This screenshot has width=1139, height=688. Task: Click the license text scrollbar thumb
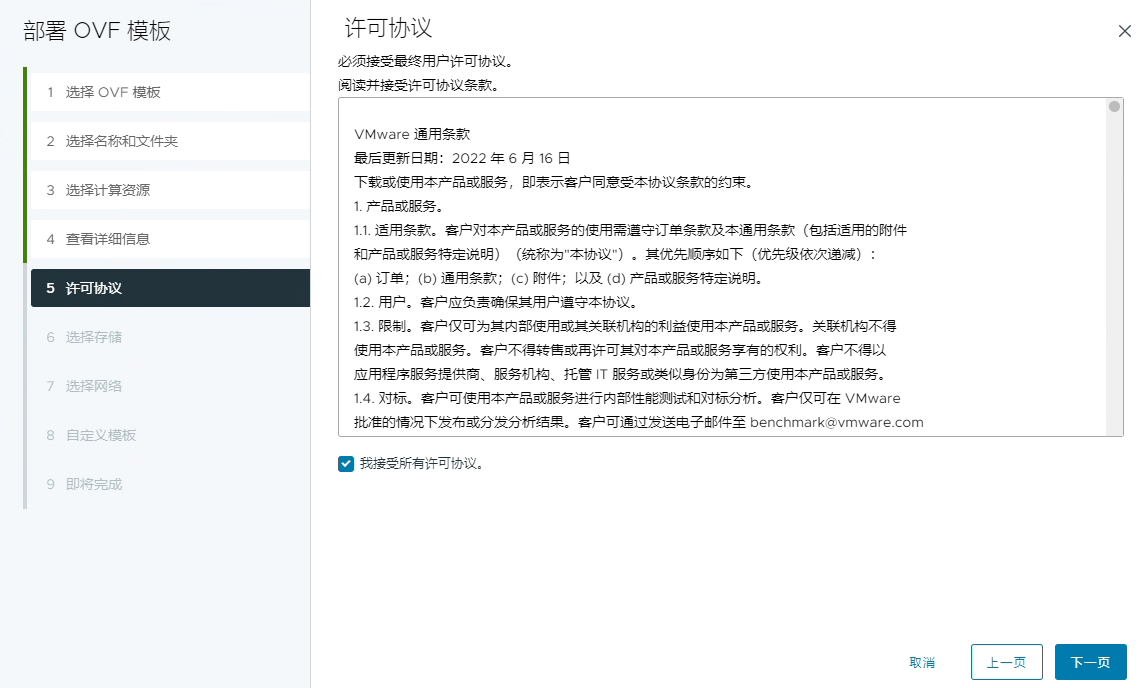(x=1114, y=107)
